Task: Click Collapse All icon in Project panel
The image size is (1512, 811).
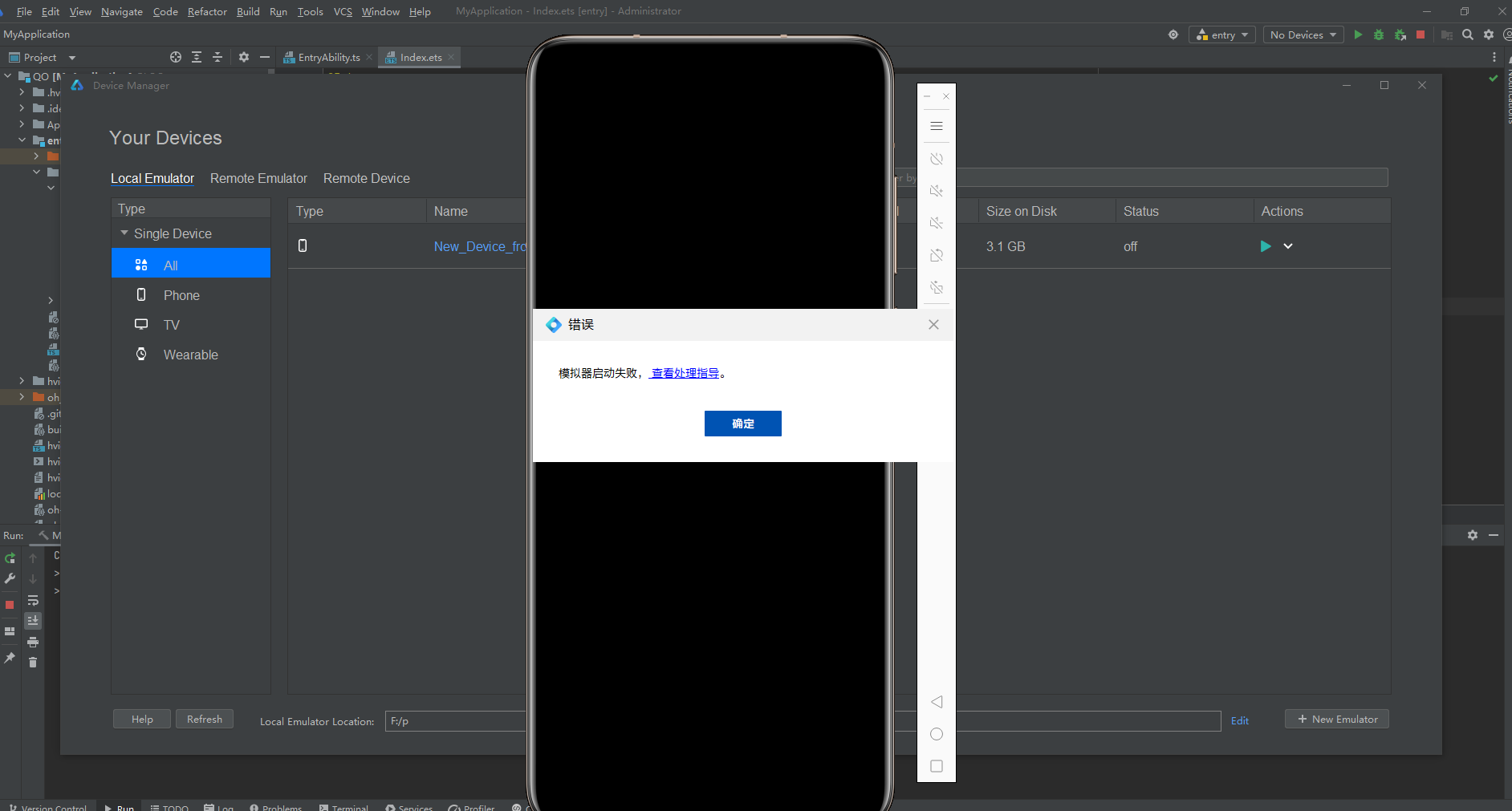Action: (217, 57)
